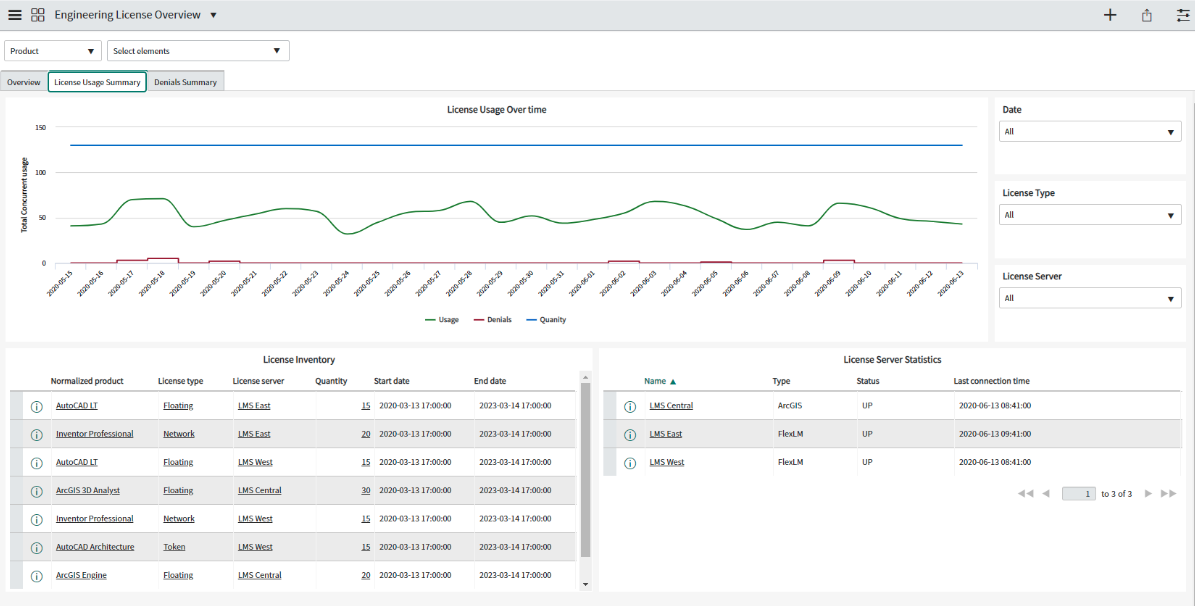
Task: Click the share dashboard icon
Action: click(1146, 15)
